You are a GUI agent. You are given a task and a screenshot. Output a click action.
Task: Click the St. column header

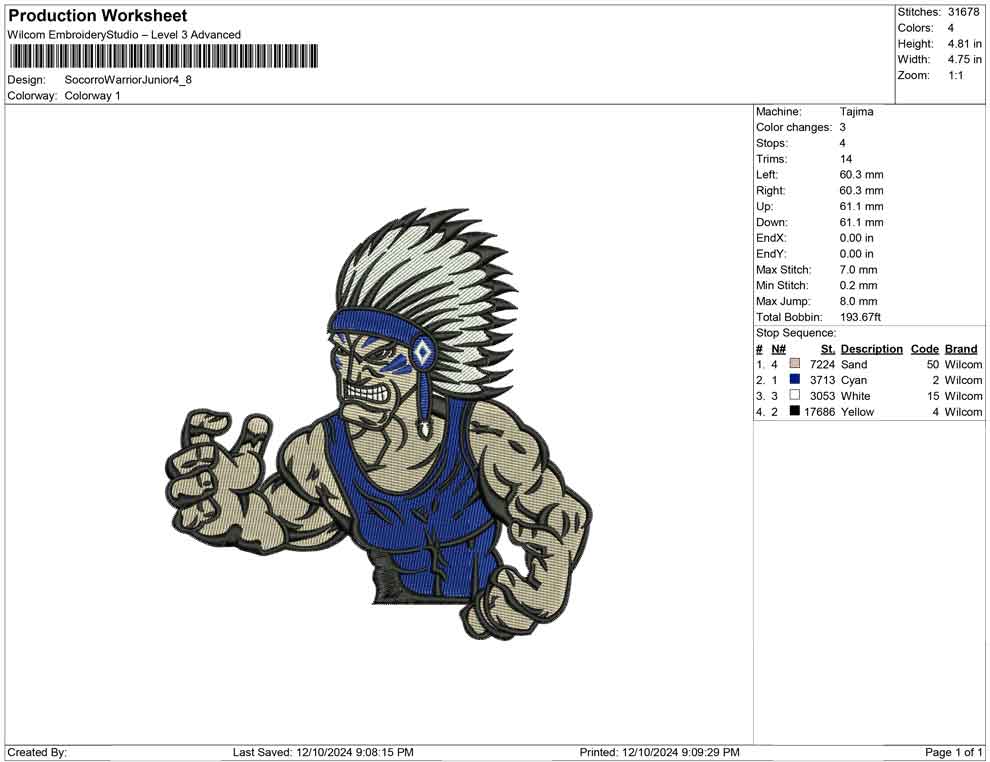[x=828, y=349]
